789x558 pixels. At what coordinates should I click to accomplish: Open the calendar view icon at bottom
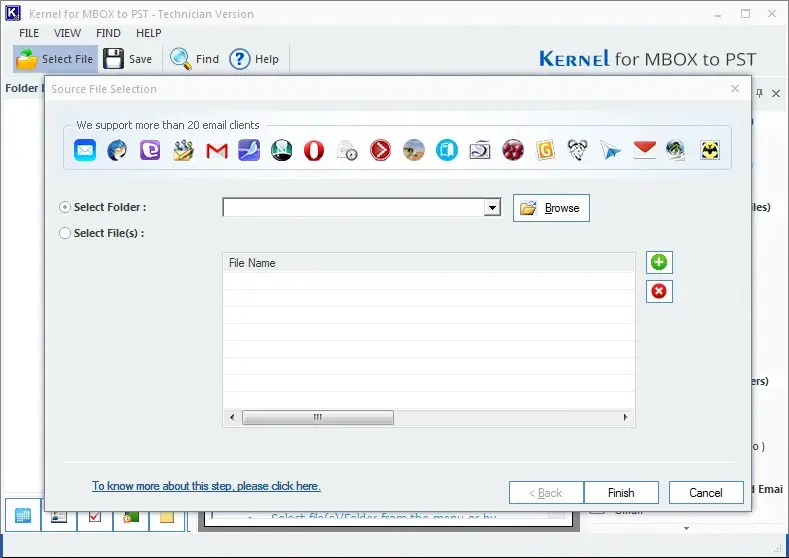coord(23,515)
